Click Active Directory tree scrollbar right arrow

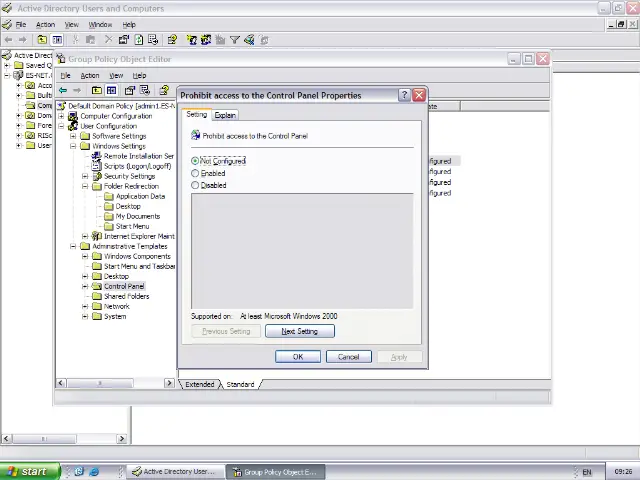coord(122,439)
